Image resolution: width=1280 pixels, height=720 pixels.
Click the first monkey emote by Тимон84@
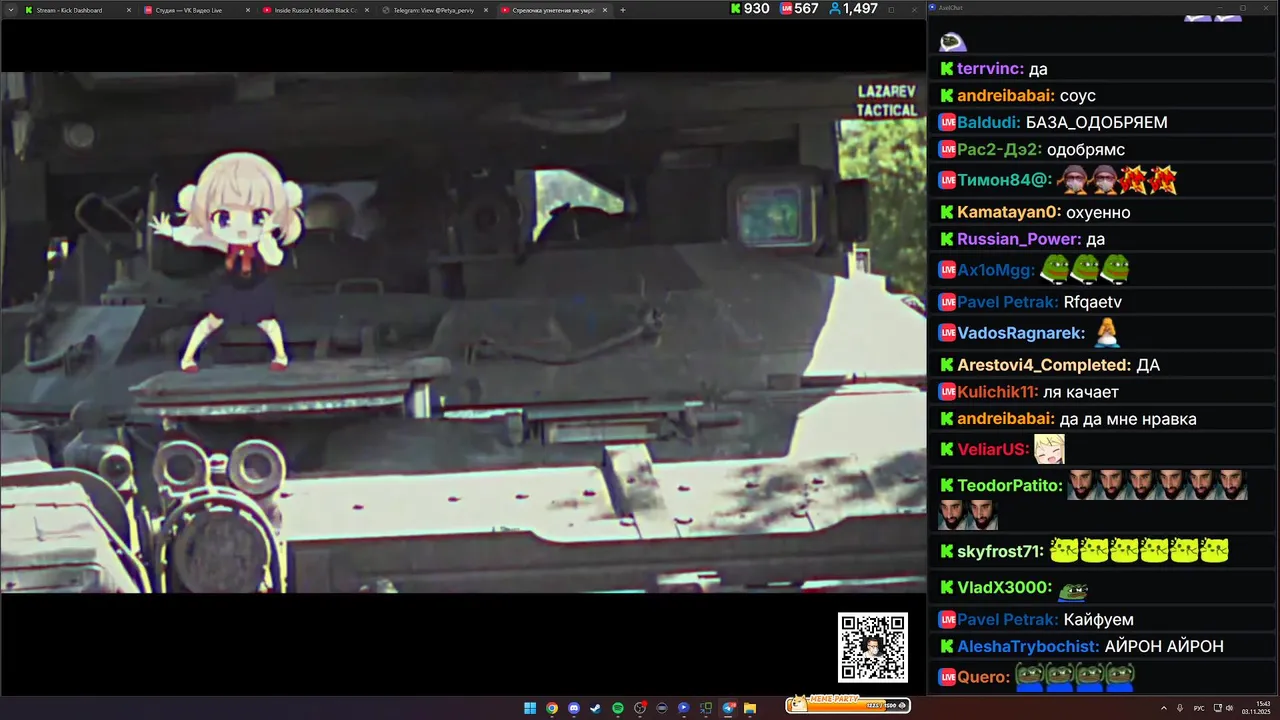click(1072, 180)
